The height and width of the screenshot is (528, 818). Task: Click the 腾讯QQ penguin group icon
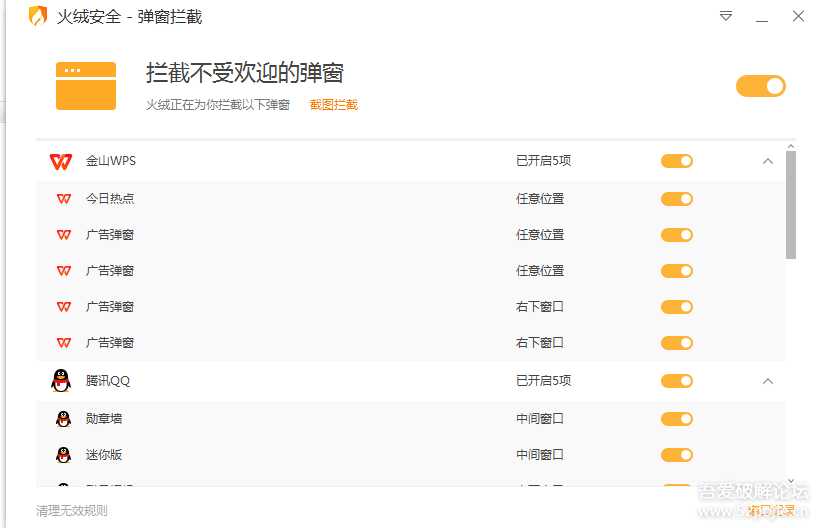(61, 380)
